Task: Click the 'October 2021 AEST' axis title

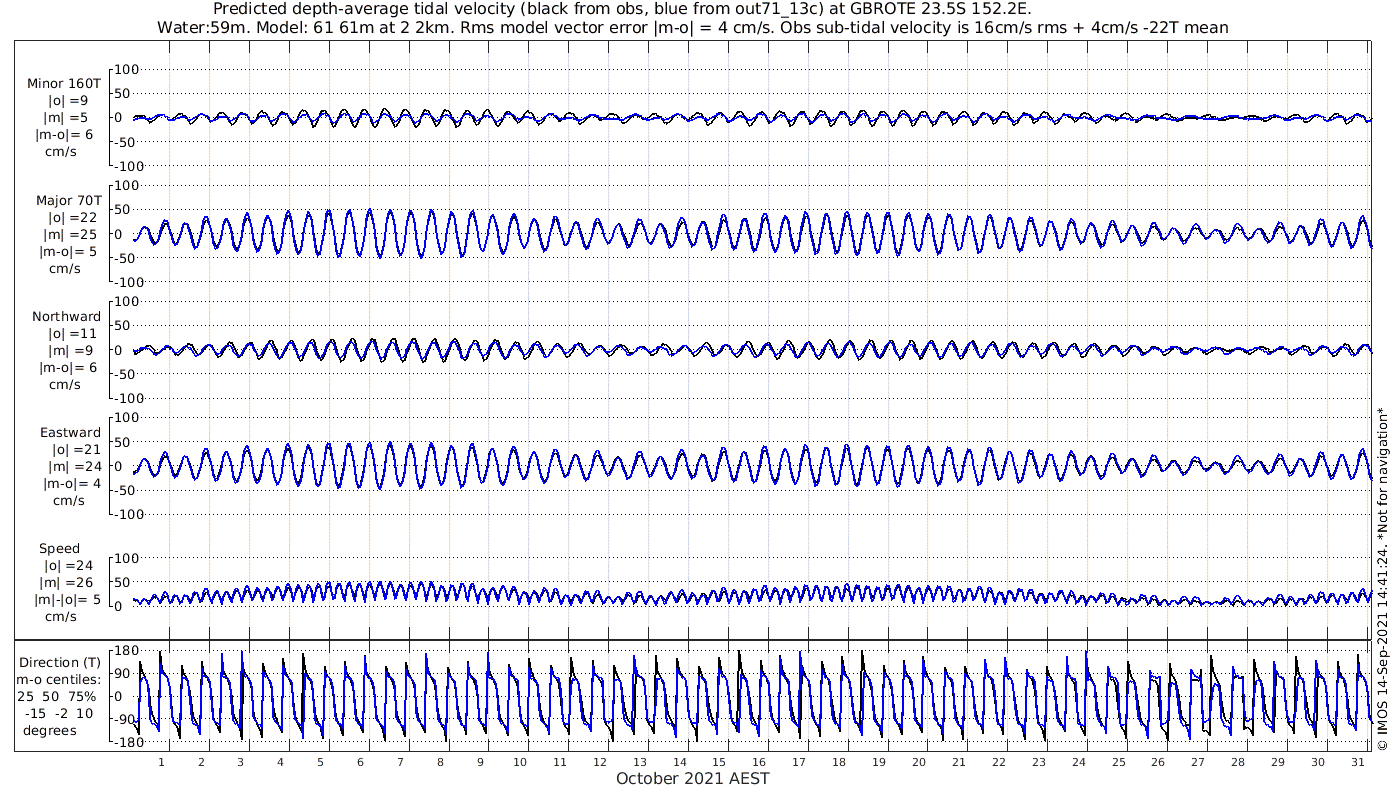Action: 692,778
